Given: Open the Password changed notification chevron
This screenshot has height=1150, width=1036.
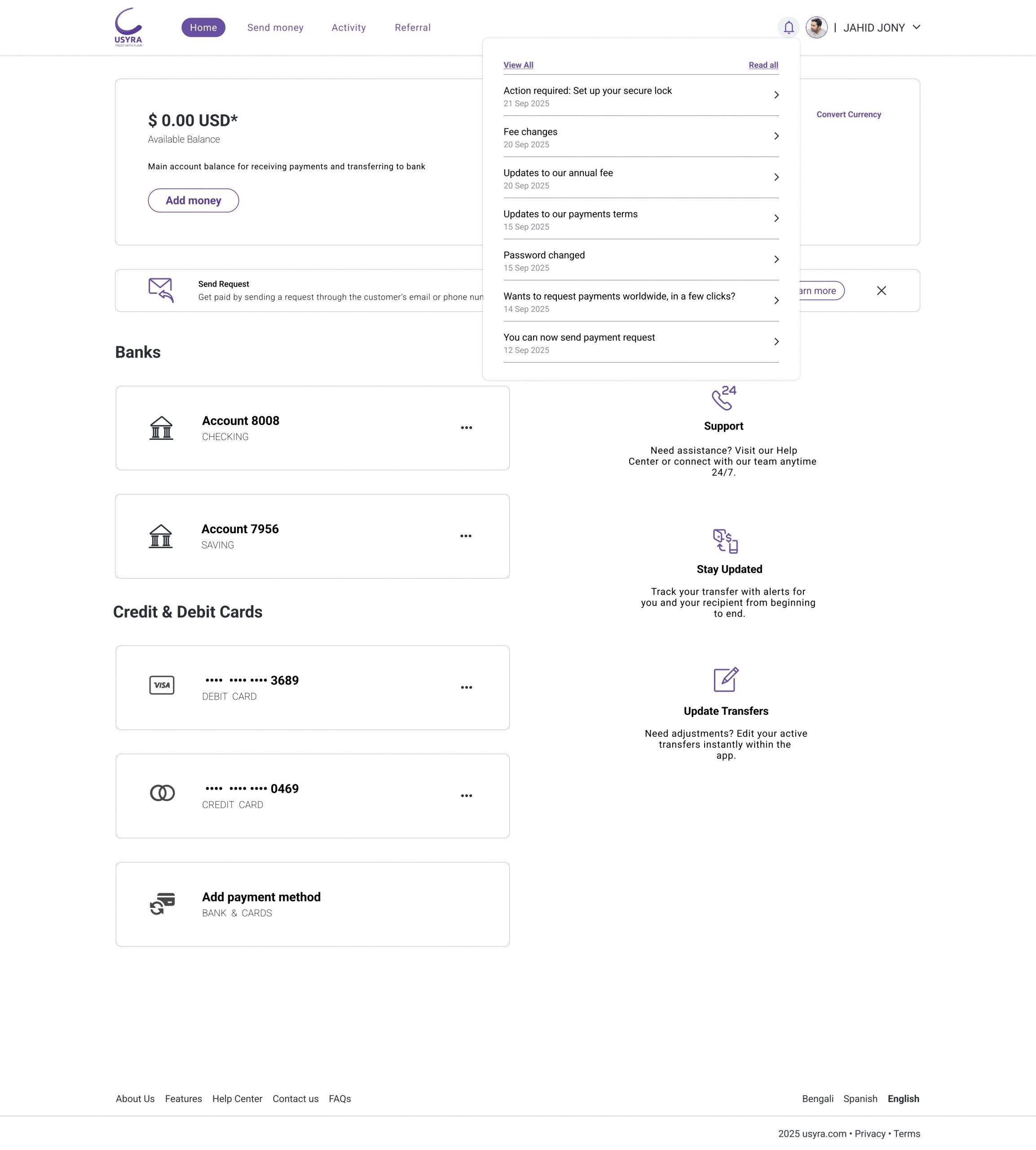Looking at the screenshot, I should (776, 260).
